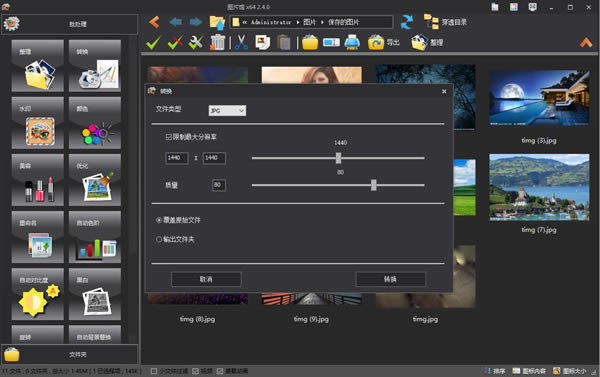600x377 pixels.
Task: Toggle the third status bar checkbox
Action: pyautogui.click(x=220, y=371)
